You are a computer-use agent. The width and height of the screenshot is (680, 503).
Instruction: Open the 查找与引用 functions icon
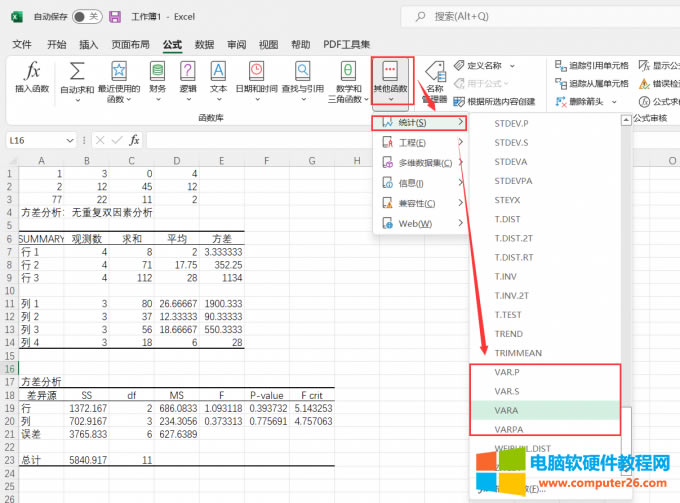[x=302, y=72]
